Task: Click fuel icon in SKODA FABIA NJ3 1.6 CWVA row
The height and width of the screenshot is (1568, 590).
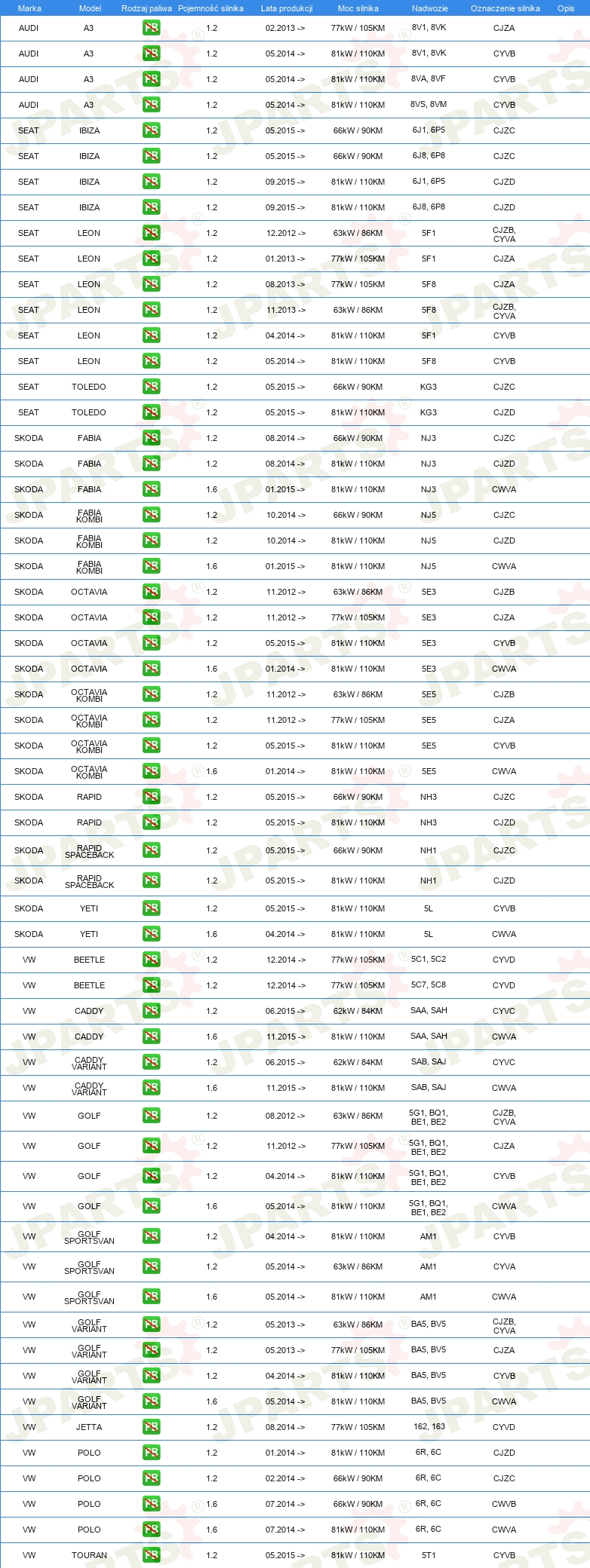Action: [x=151, y=489]
